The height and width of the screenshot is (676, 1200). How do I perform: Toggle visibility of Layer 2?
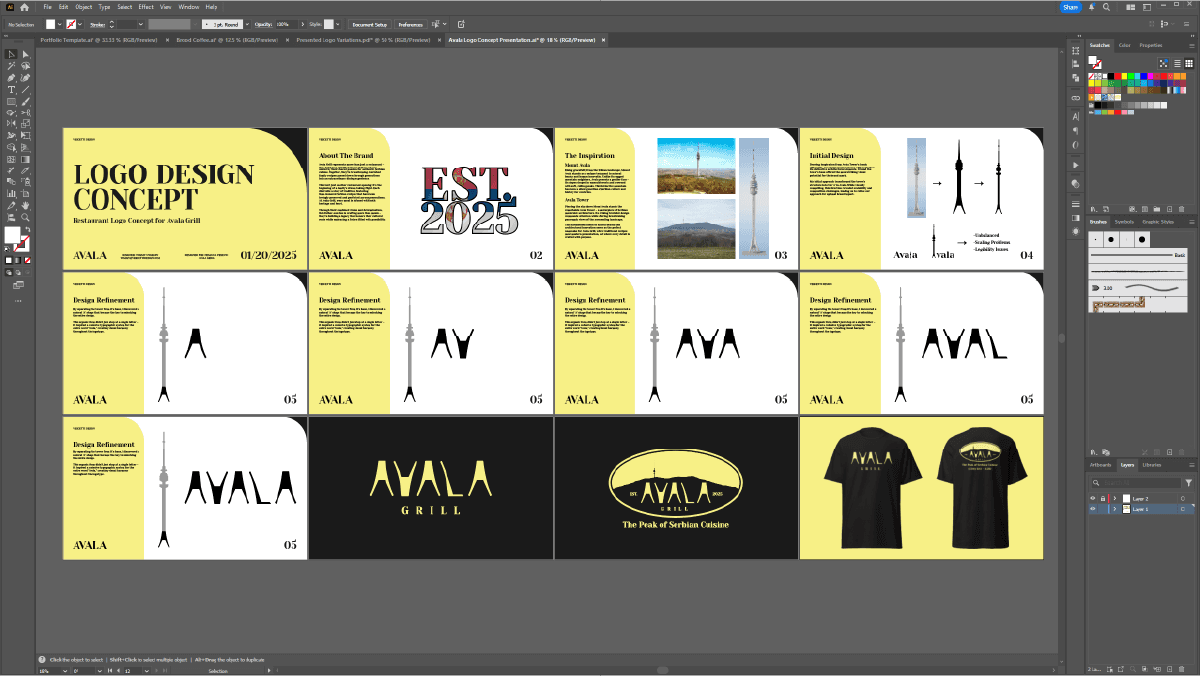click(x=1092, y=498)
